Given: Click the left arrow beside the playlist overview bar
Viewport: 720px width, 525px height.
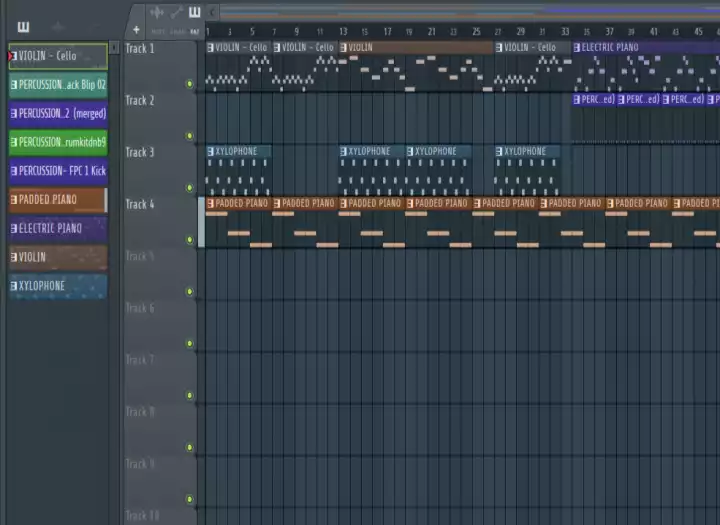Looking at the screenshot, I should [x=212, y=12].
